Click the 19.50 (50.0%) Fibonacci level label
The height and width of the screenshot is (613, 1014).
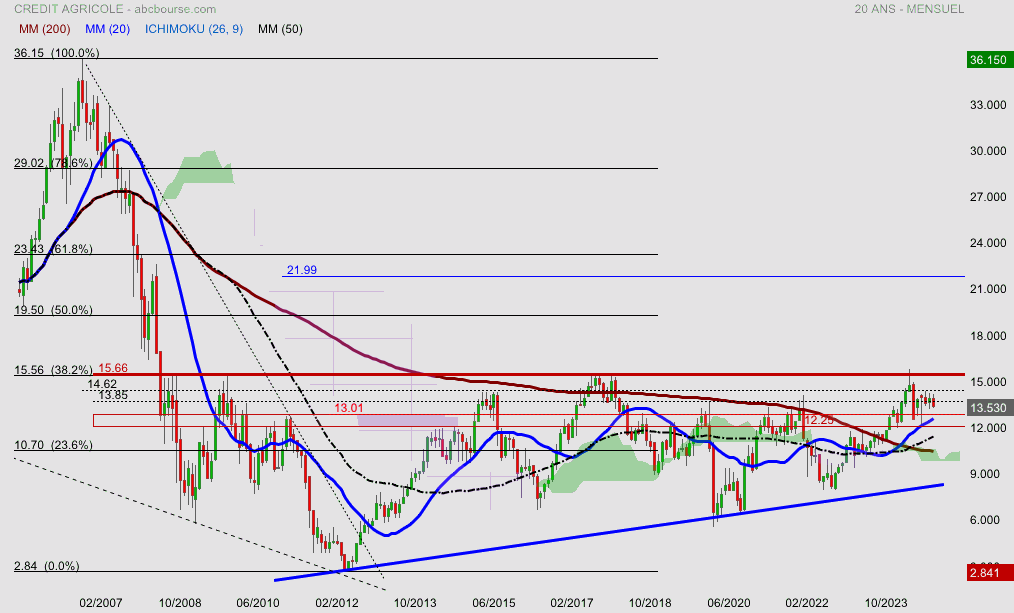(52, 310)
